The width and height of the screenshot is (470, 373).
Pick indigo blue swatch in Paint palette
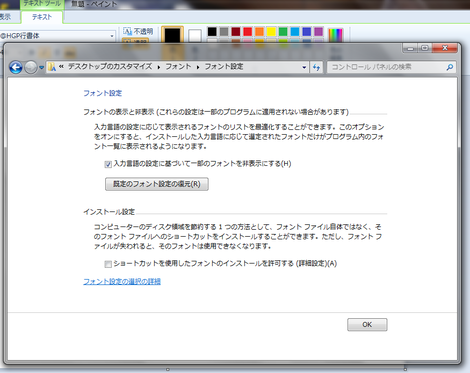coord(307,32)
